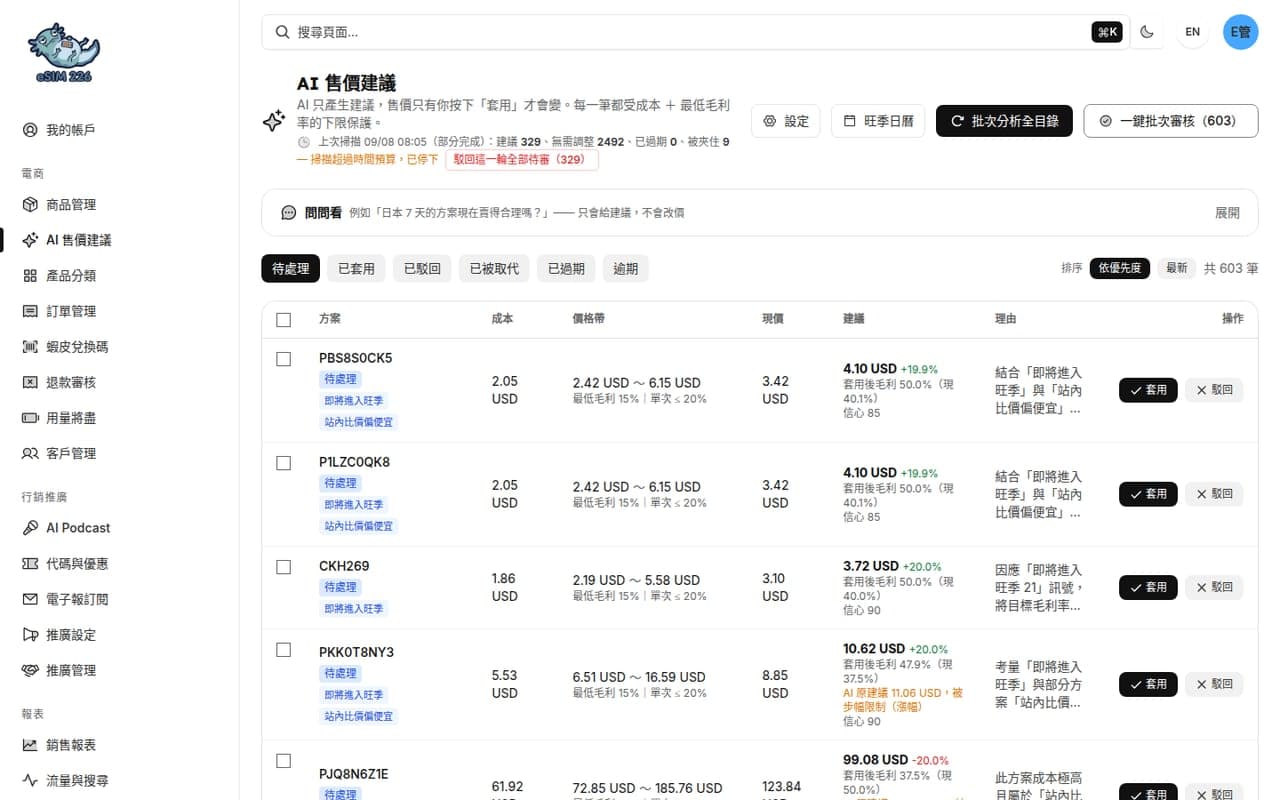
Task: Sort suggestions by 最新
Action: 1177,268
